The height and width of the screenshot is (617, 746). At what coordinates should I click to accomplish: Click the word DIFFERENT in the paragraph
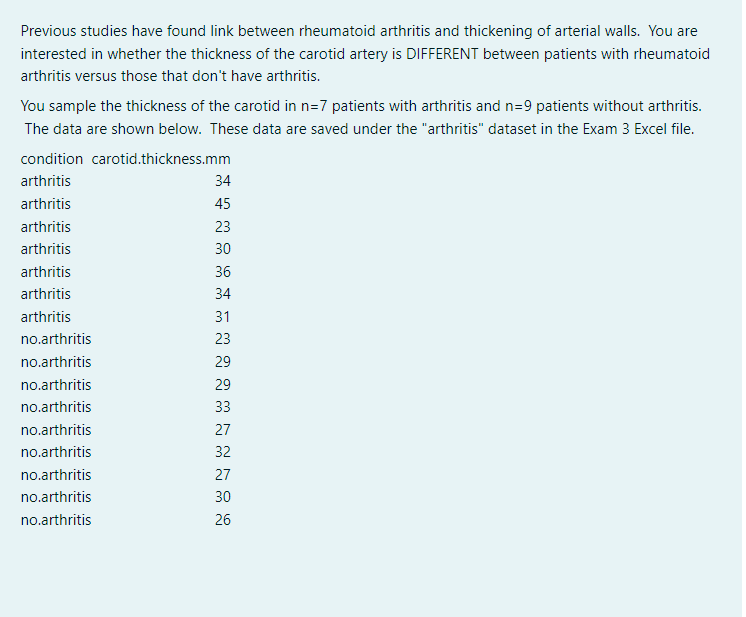pyautogui.click(x=442, y=54)
